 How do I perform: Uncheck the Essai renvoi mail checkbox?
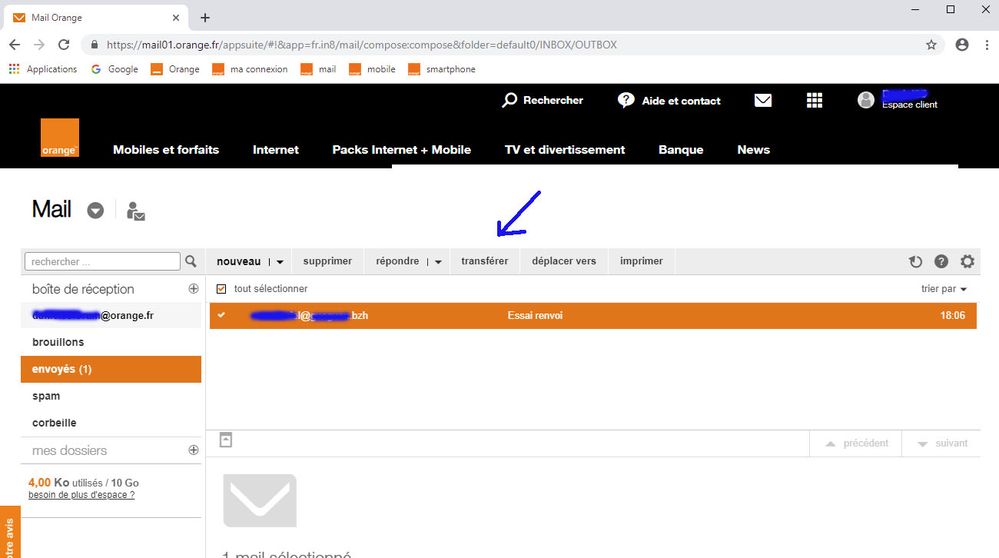point(221,315)
